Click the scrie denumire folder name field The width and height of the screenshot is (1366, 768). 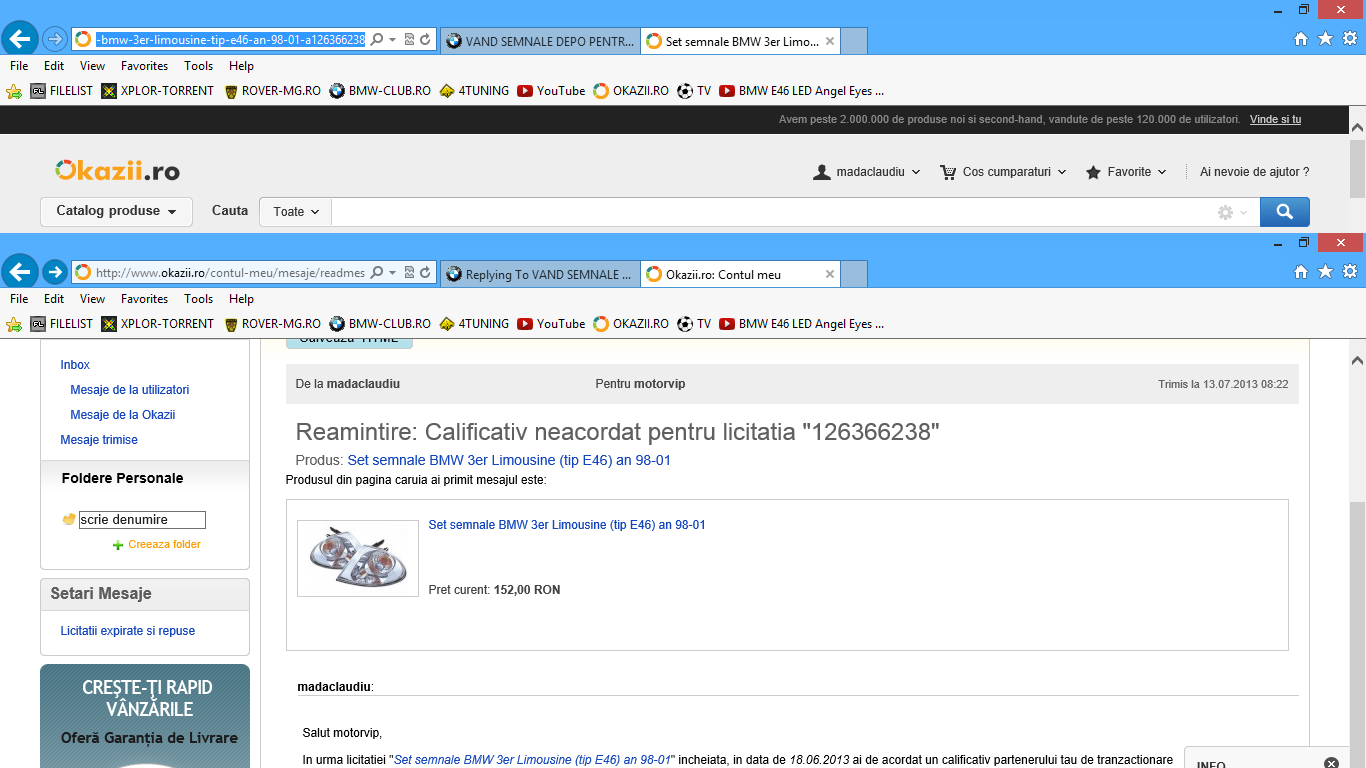142,520
